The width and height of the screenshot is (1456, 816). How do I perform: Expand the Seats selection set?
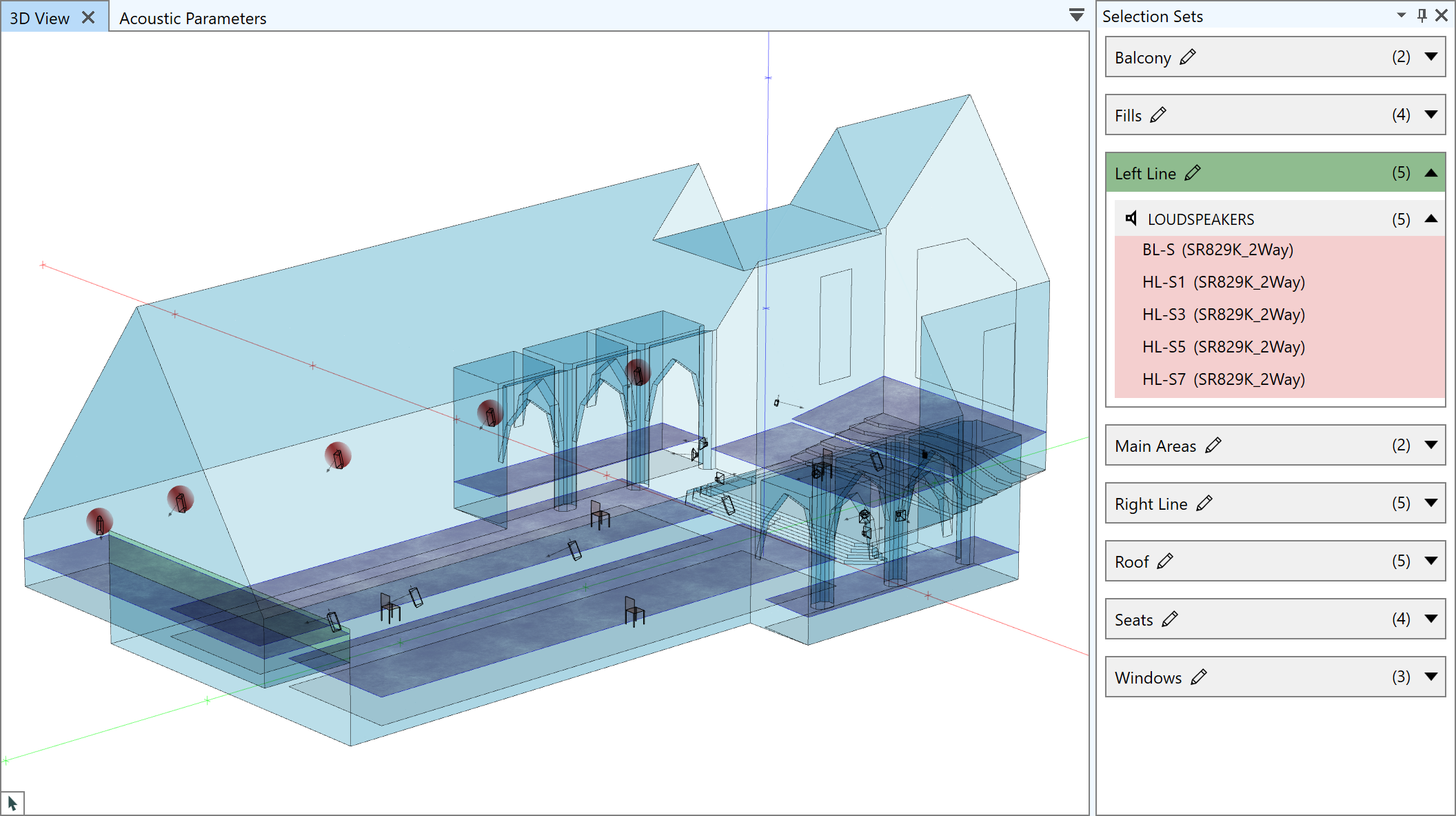pyautogui.click(x=1431, y=619)
